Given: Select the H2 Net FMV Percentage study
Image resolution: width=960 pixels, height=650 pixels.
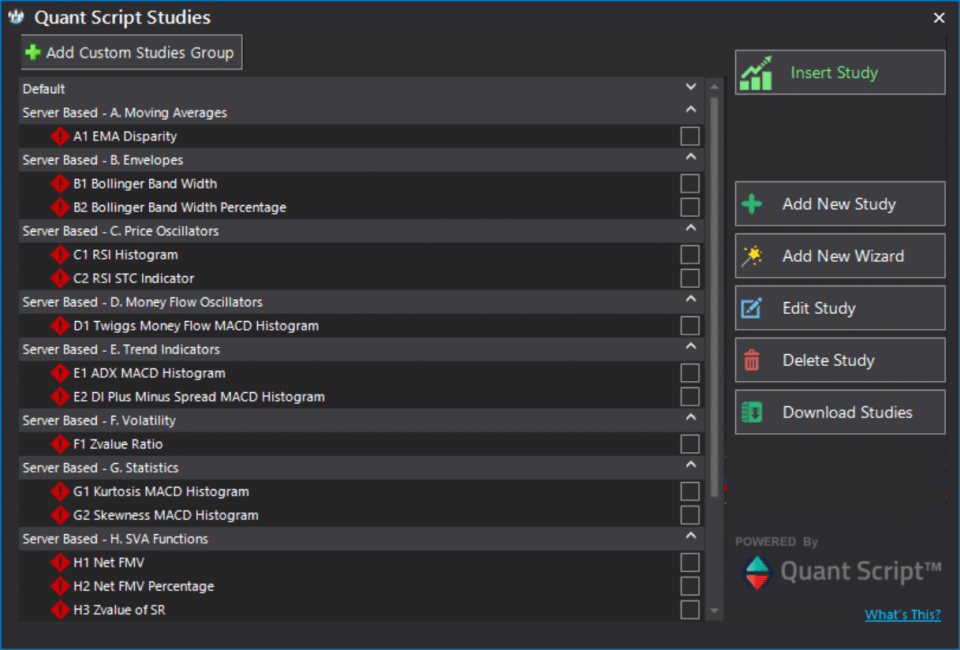Looking at the screenshot, I should 144,586.
